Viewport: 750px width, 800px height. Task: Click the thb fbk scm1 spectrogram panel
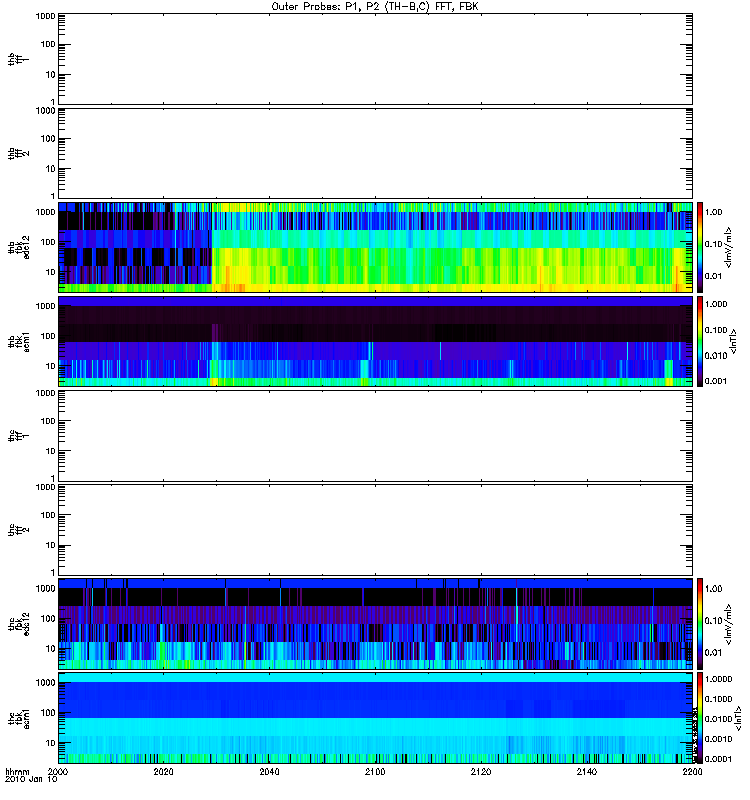coord(375,342)
